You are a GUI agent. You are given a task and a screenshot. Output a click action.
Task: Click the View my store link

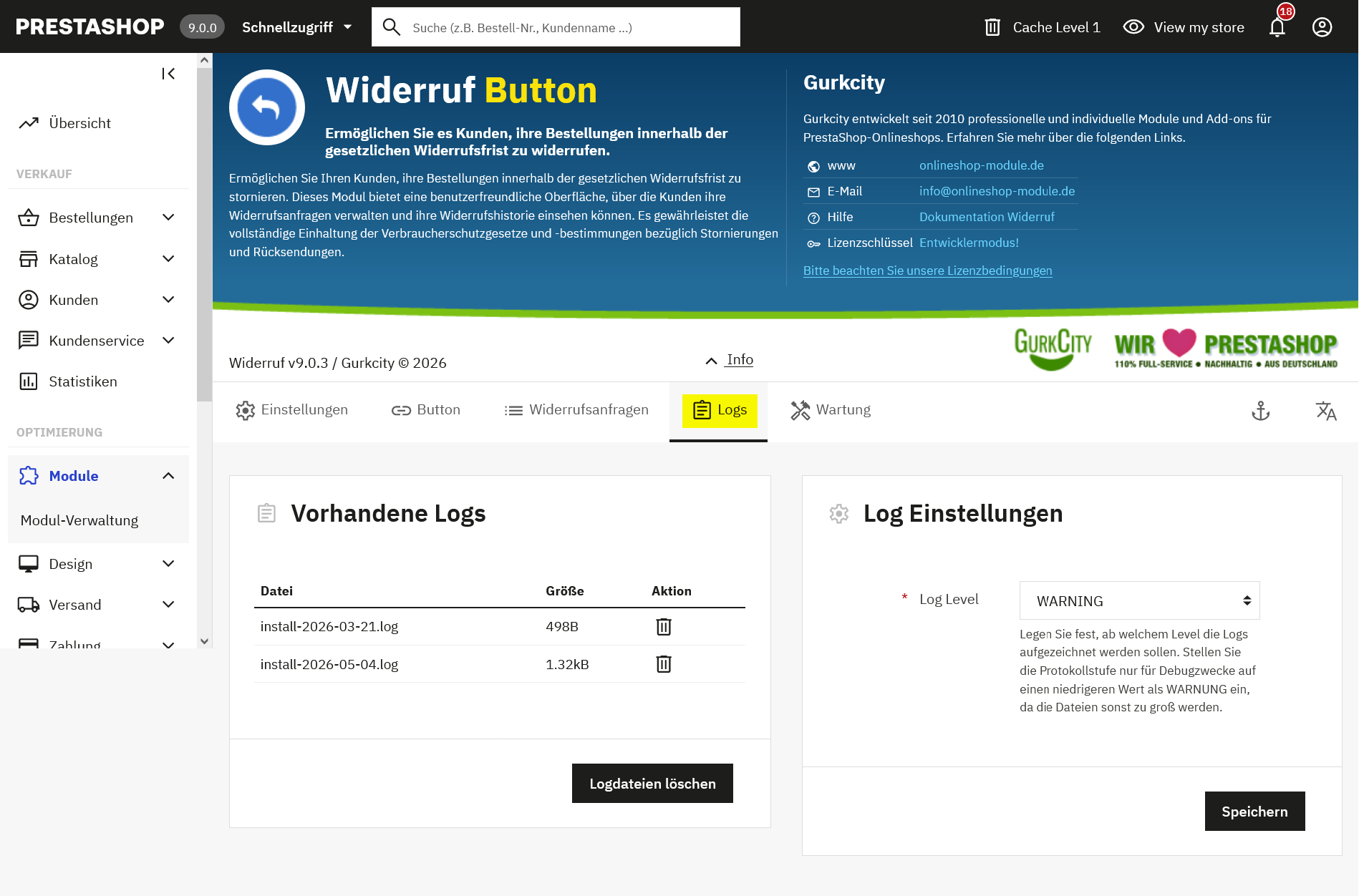click(x=1199, y=27)
